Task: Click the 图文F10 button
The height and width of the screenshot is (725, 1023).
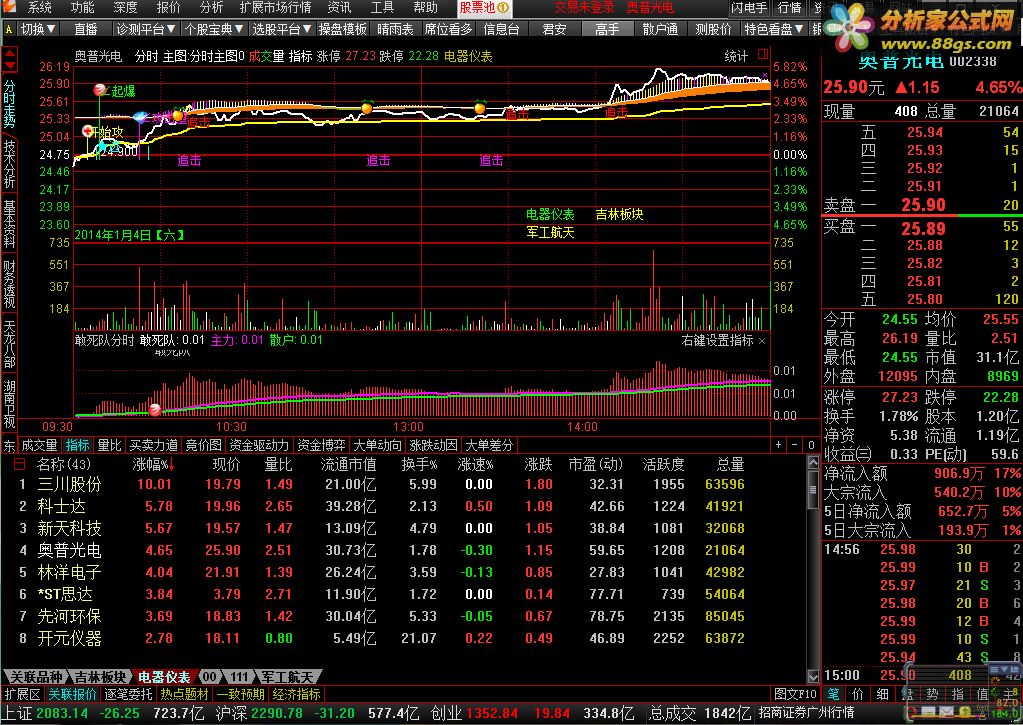Action: 795,694
